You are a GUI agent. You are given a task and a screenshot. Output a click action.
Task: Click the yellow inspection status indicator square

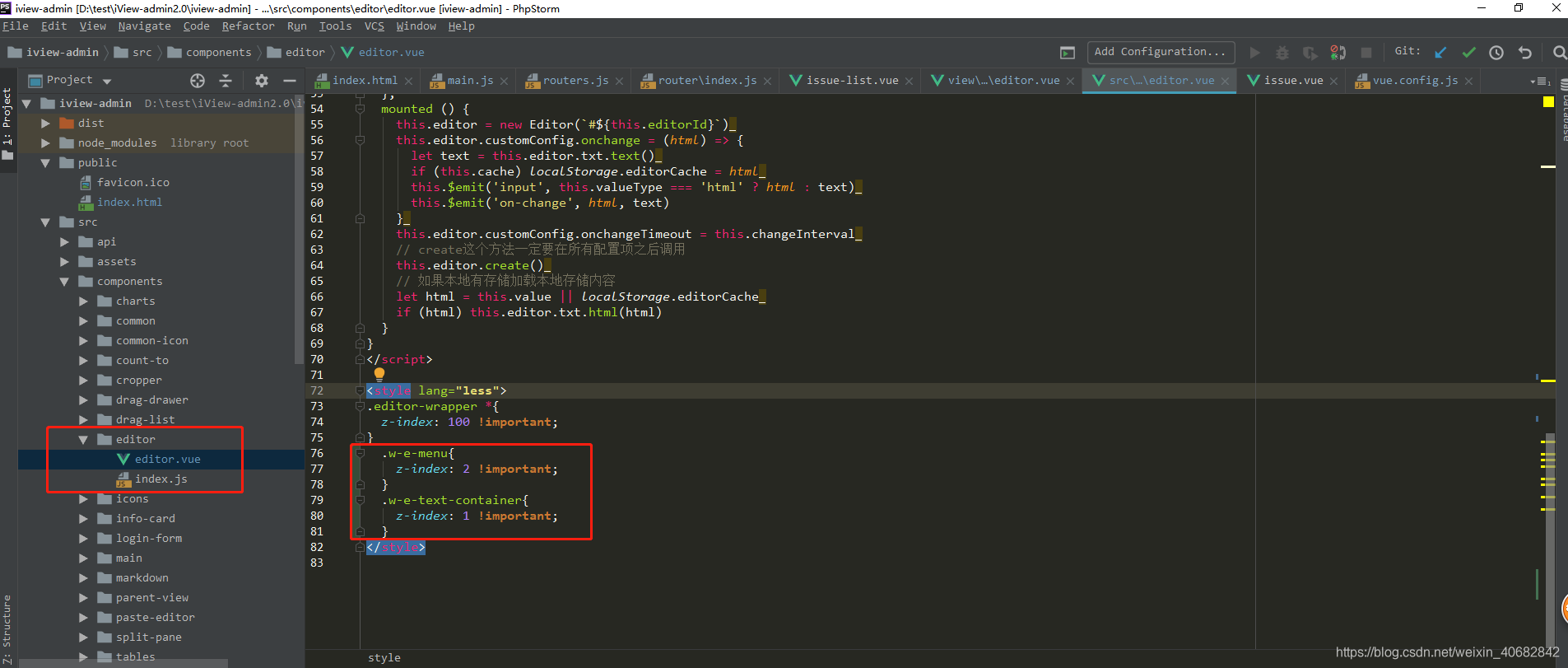1548,102
